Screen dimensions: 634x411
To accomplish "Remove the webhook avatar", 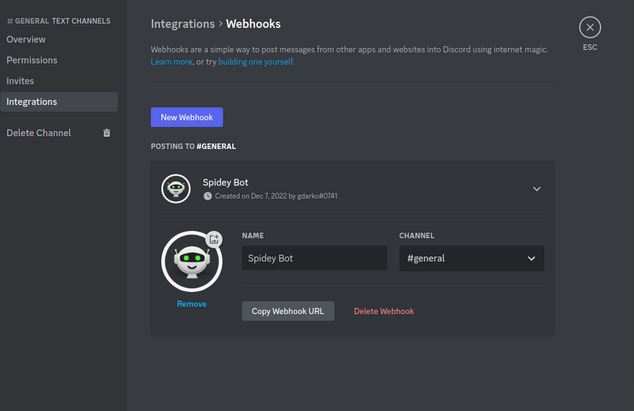I will [192, 304].
